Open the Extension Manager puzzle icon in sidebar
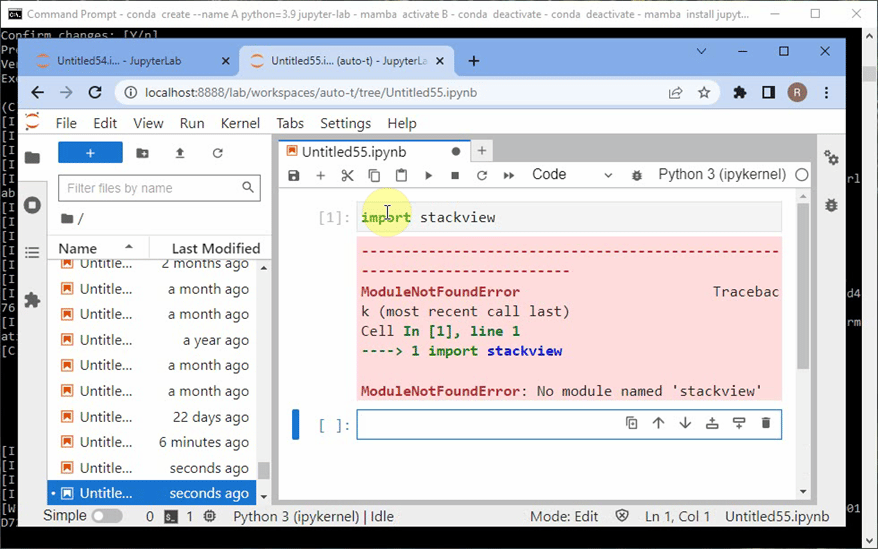Screen dimensions: 878x549 pyautogui.click(x=32, y=300)
